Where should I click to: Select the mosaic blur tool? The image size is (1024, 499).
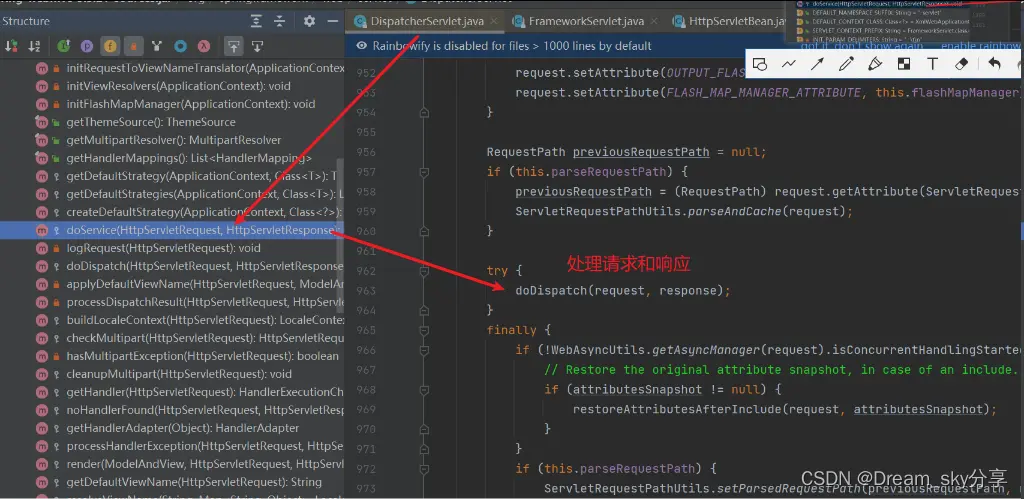(x=904, y=64)
